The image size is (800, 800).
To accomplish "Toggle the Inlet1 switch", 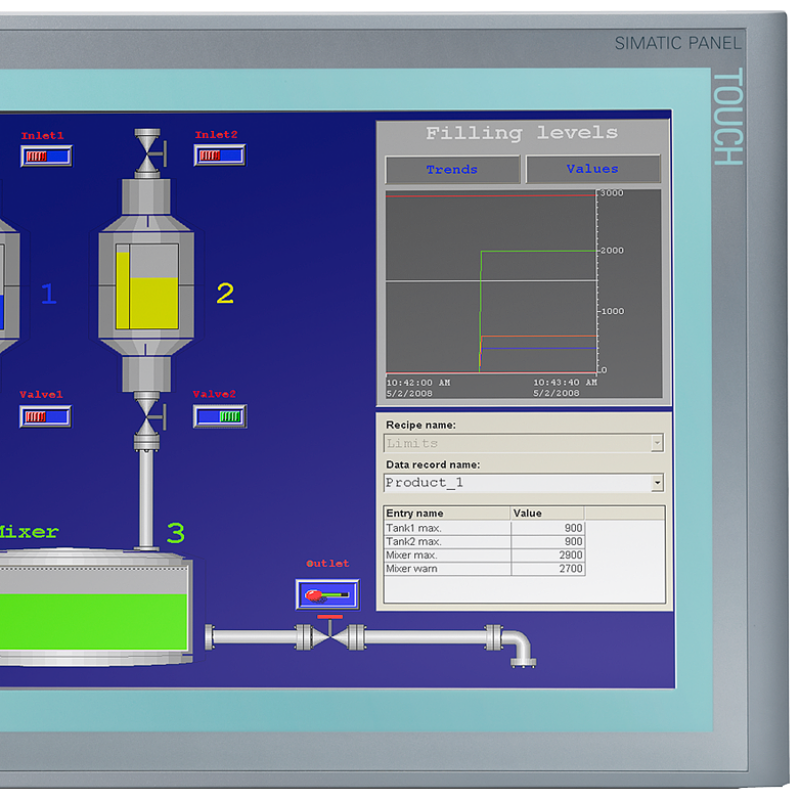I will click(46, 156).
